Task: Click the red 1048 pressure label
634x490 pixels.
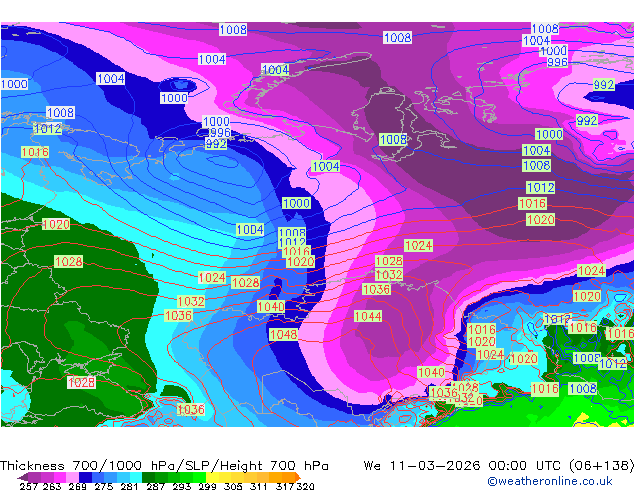Action: click(x=283, y=335)
